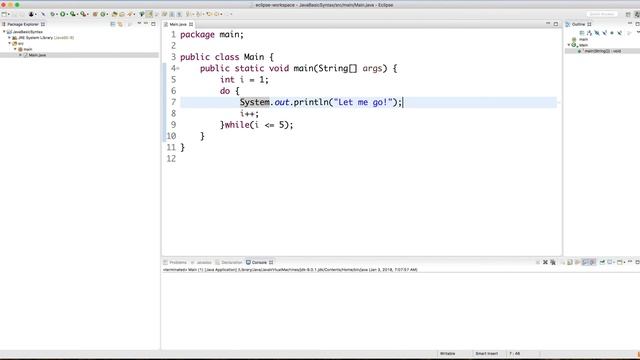Collapse the Main class in Outline
Image resolution: width=640 pixels, height=360 pixels.
point(569,45)
